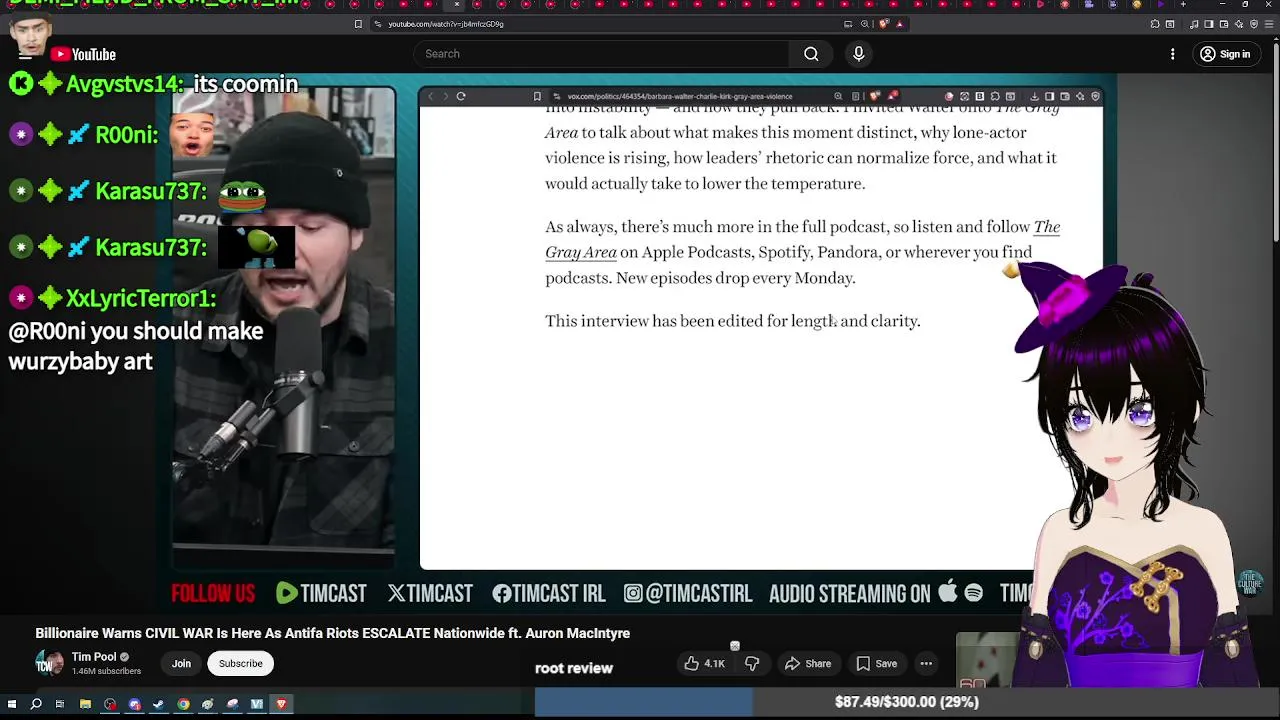Click the bookmark icon in vox browser
This screenshot has height=720, width=1280.
pos(537,97)
